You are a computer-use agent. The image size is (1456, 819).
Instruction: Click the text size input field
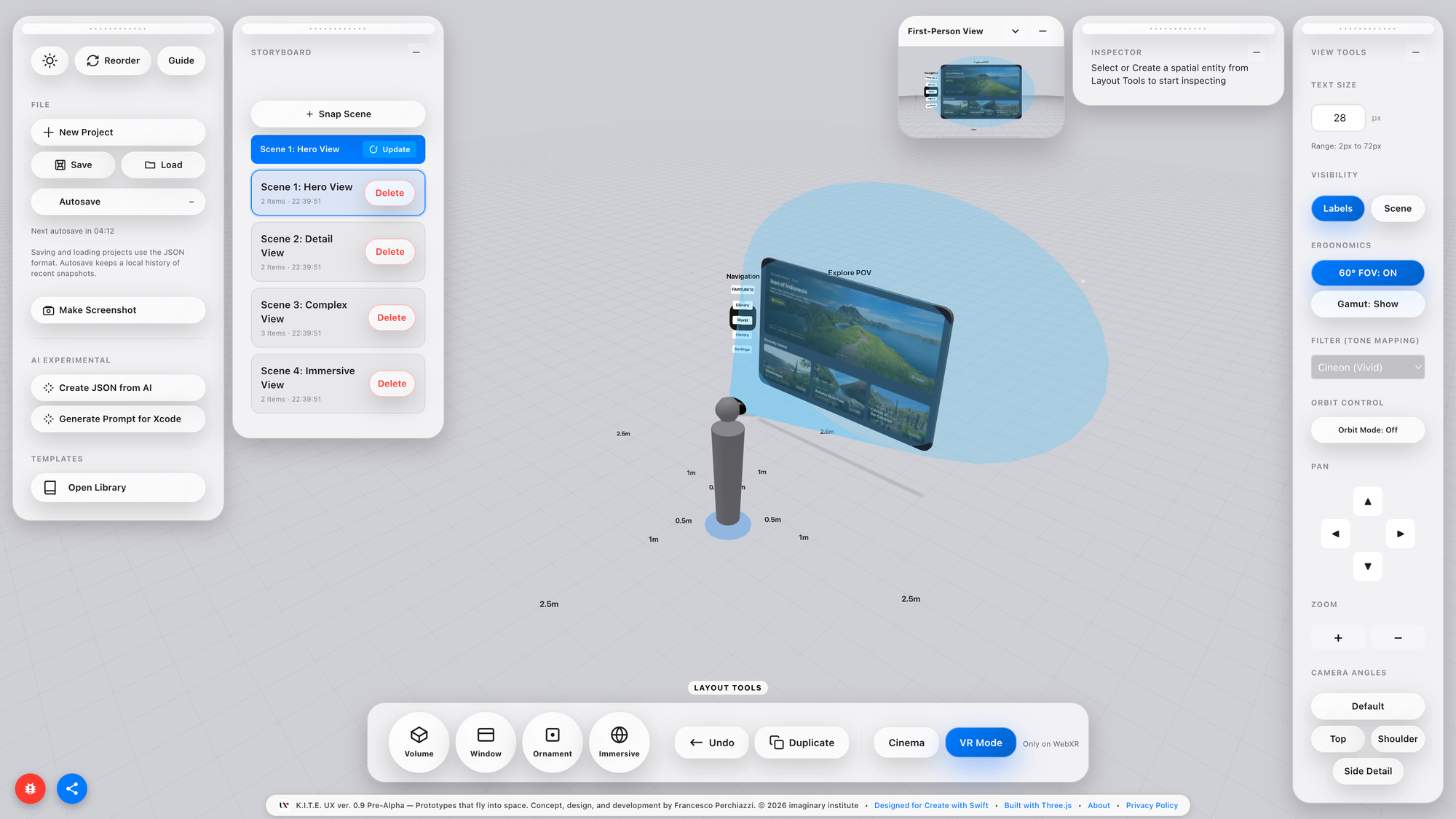1338,118
